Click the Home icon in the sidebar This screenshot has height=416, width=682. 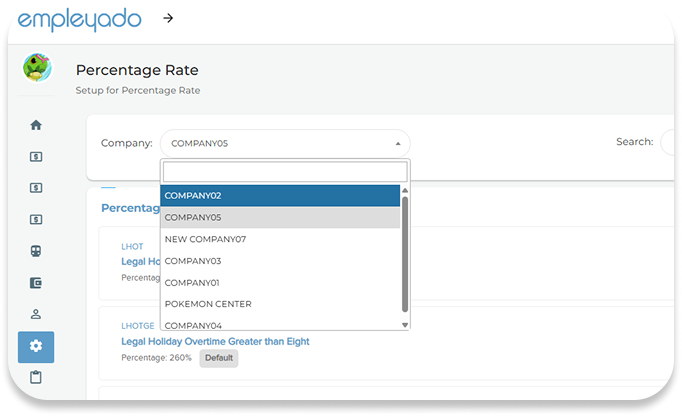[x=36, y=125]
